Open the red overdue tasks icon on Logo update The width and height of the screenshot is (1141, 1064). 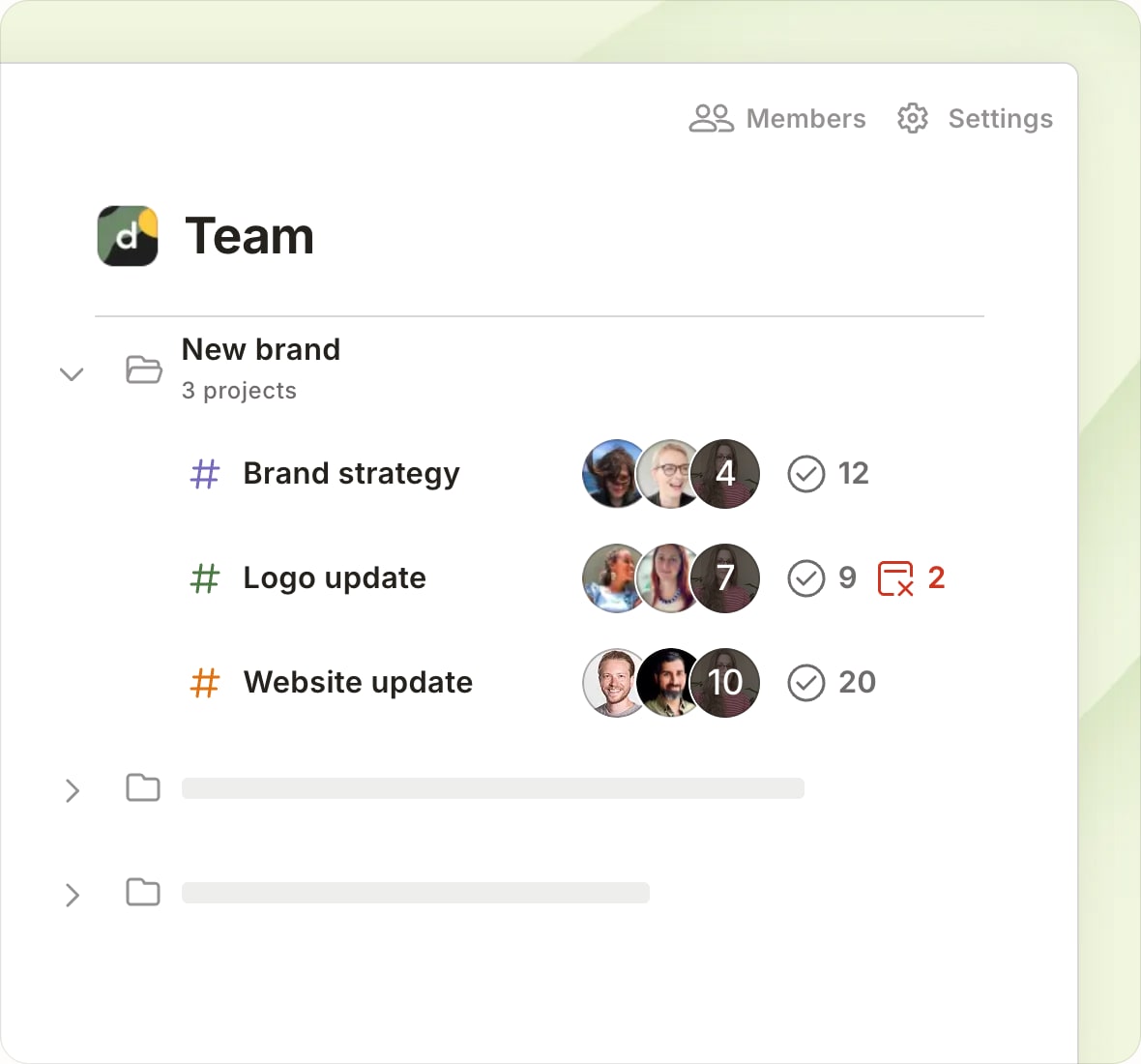[x=897, y=578]
